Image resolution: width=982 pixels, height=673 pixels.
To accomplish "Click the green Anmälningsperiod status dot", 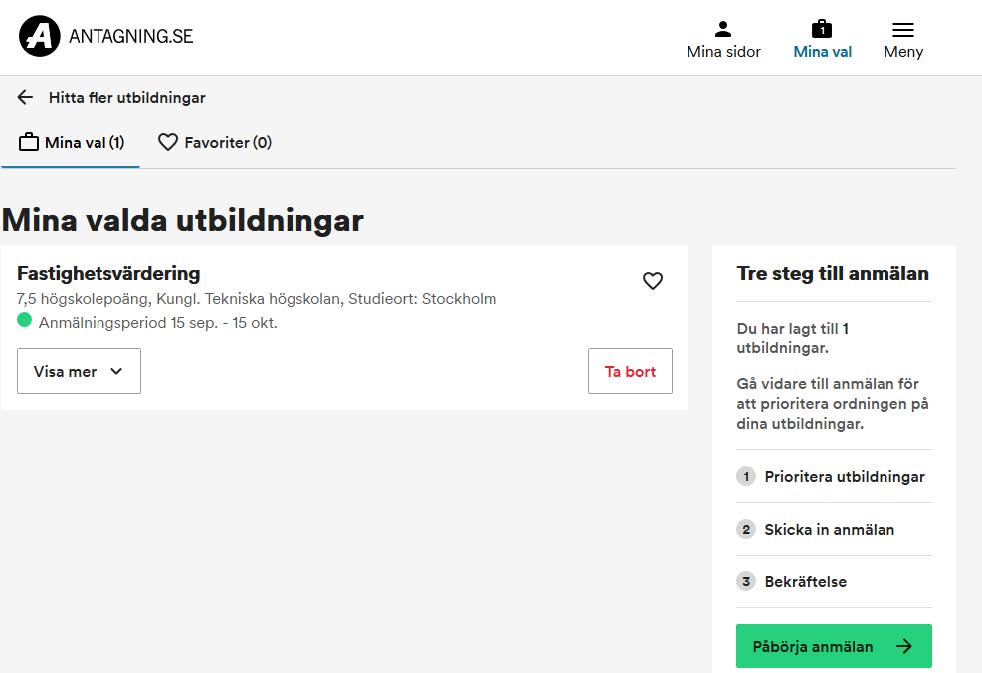I will pos(25,321).
